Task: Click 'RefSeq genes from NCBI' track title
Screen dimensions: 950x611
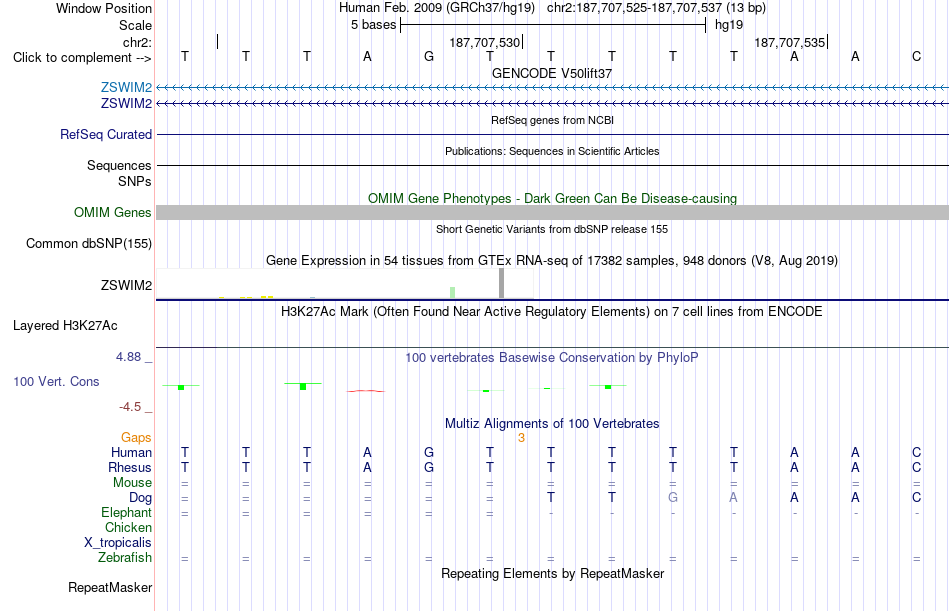Action: 552,120
